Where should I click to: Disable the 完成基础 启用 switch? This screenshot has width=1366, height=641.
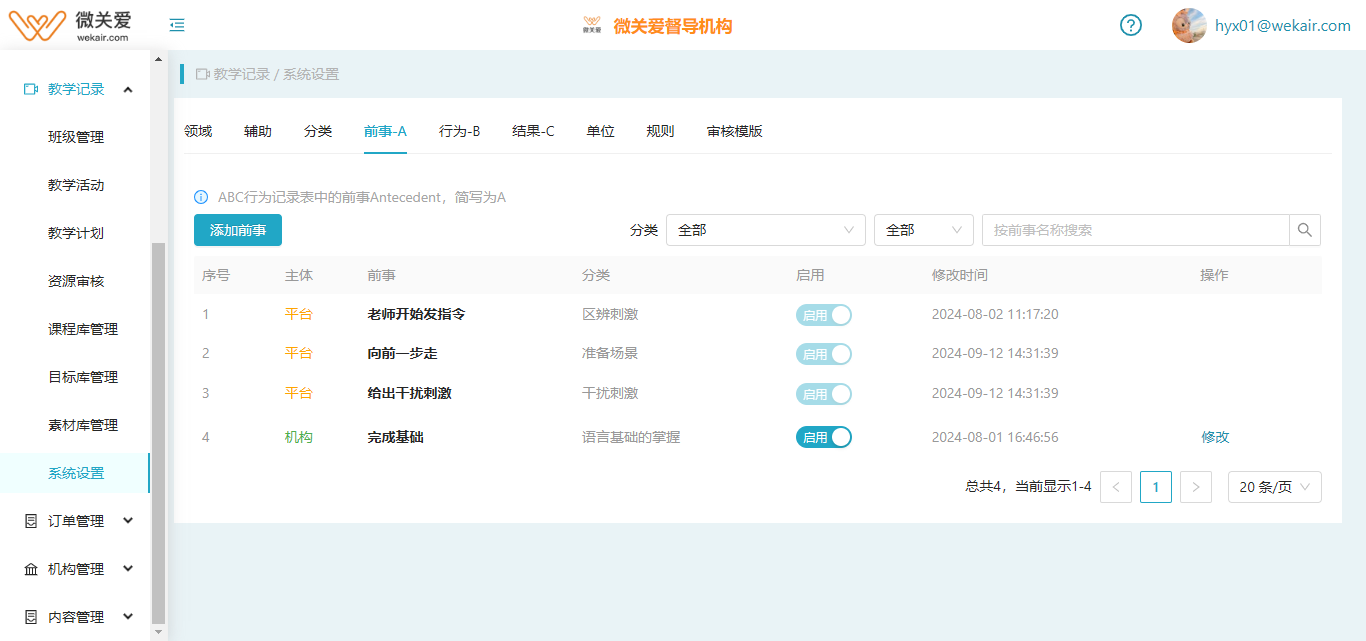coord(823,437)
